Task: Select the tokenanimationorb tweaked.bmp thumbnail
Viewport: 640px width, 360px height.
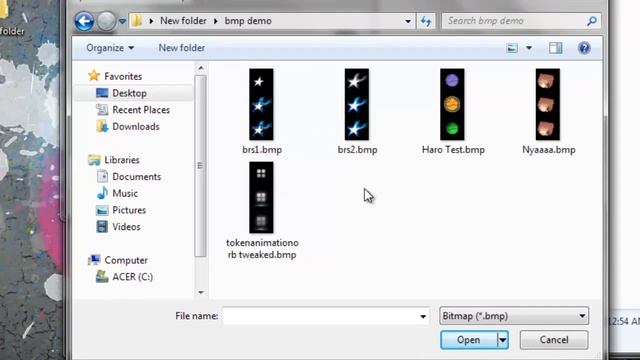Action: [x=261, y=198]
